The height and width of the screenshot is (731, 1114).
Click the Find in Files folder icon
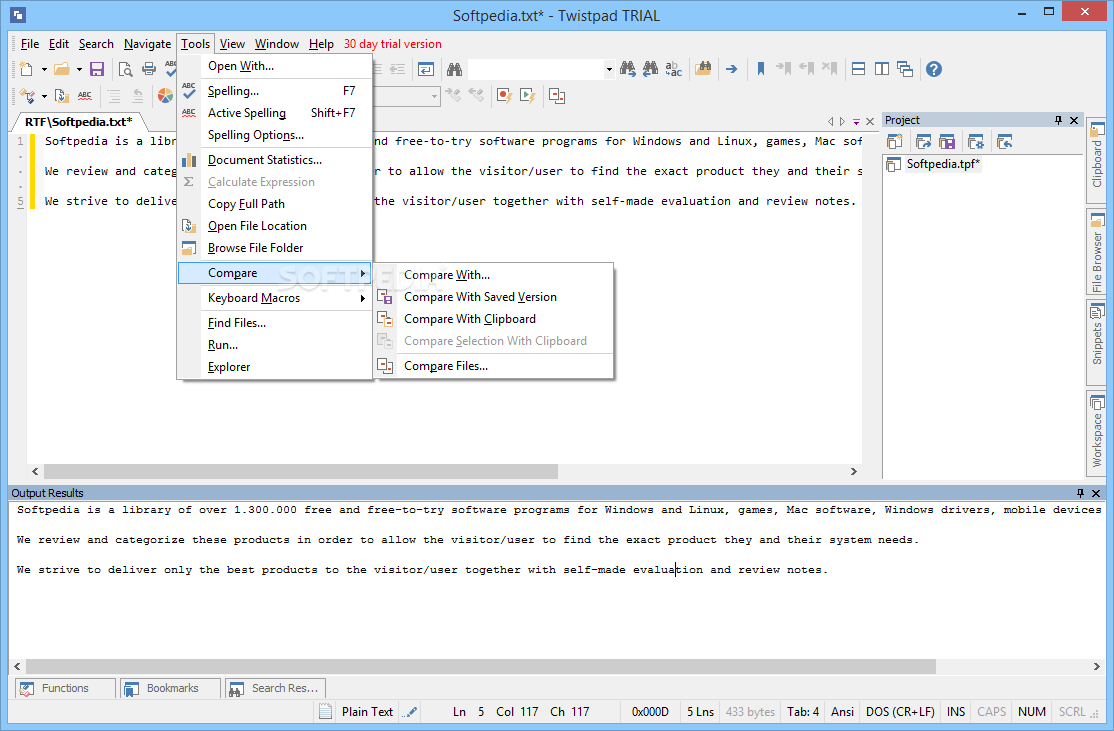(x=703, y=69)
